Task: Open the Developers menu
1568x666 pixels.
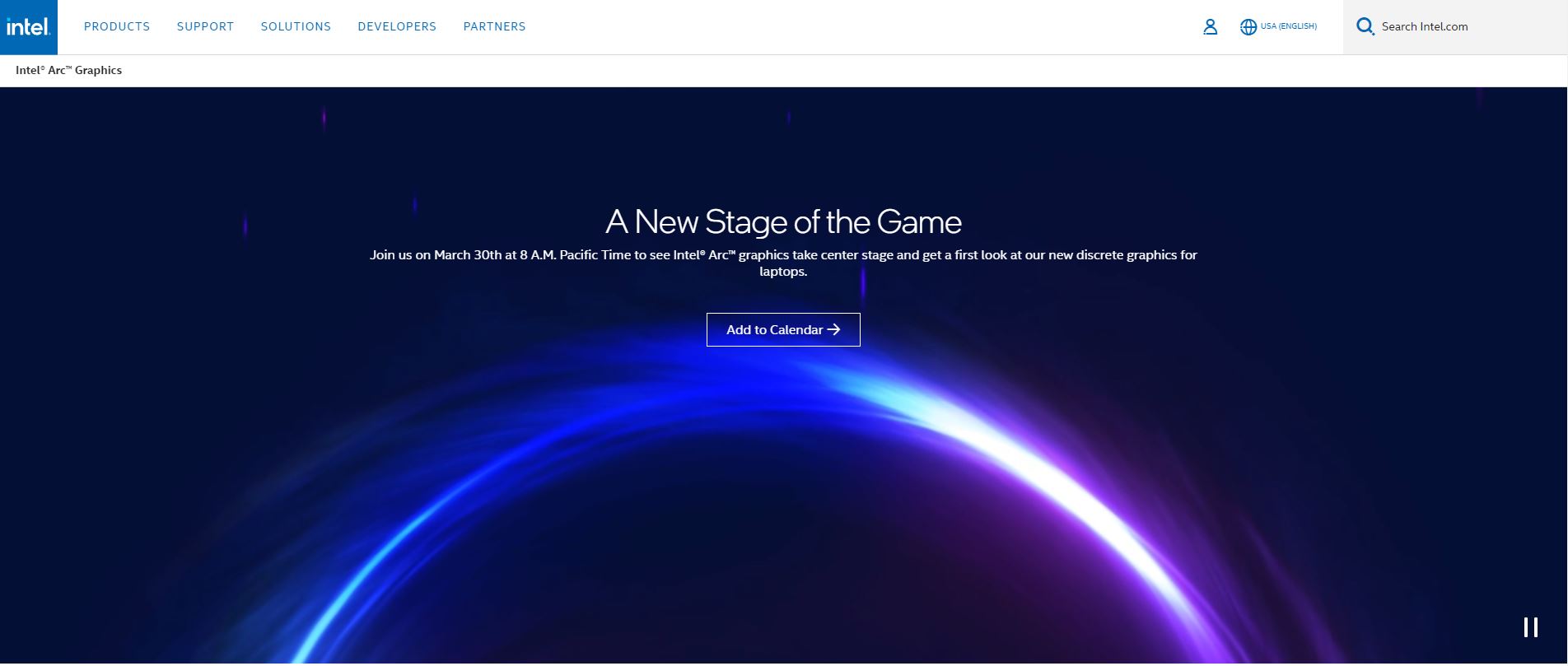Action: point(397,27)
